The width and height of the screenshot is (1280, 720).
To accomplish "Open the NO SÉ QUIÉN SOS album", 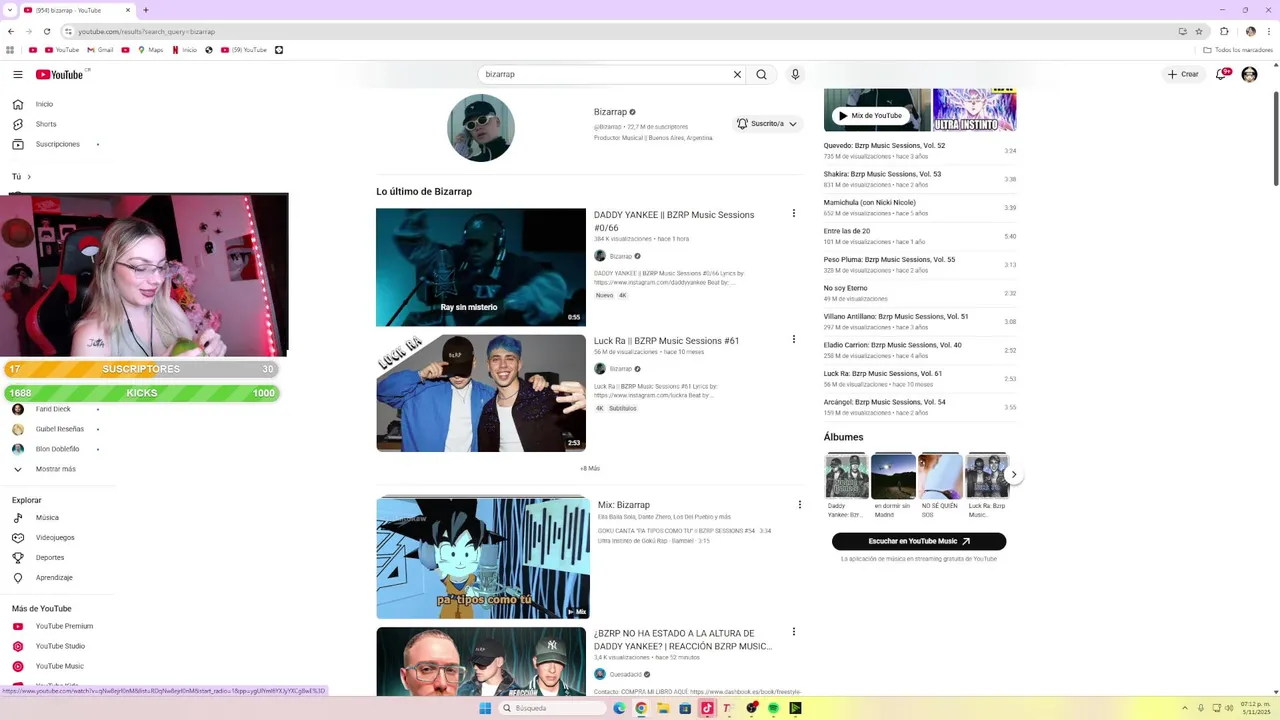I will click(940, 485).
